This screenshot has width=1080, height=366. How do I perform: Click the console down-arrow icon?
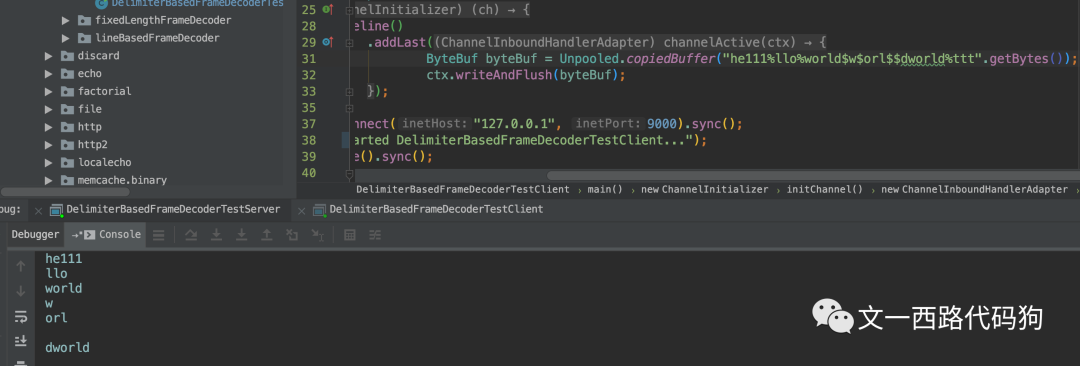tap(21, 291)
